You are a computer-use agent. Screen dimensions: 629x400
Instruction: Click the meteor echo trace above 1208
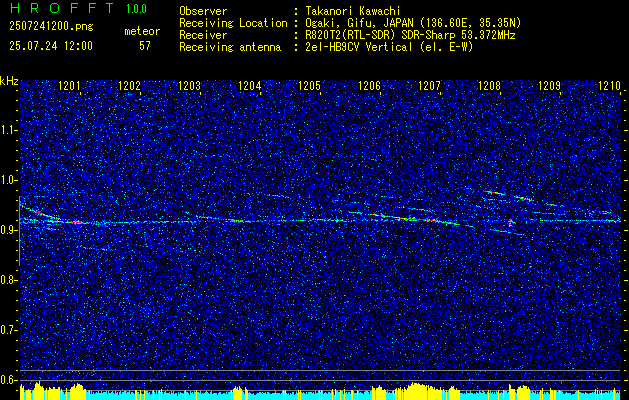click(509, 195)
